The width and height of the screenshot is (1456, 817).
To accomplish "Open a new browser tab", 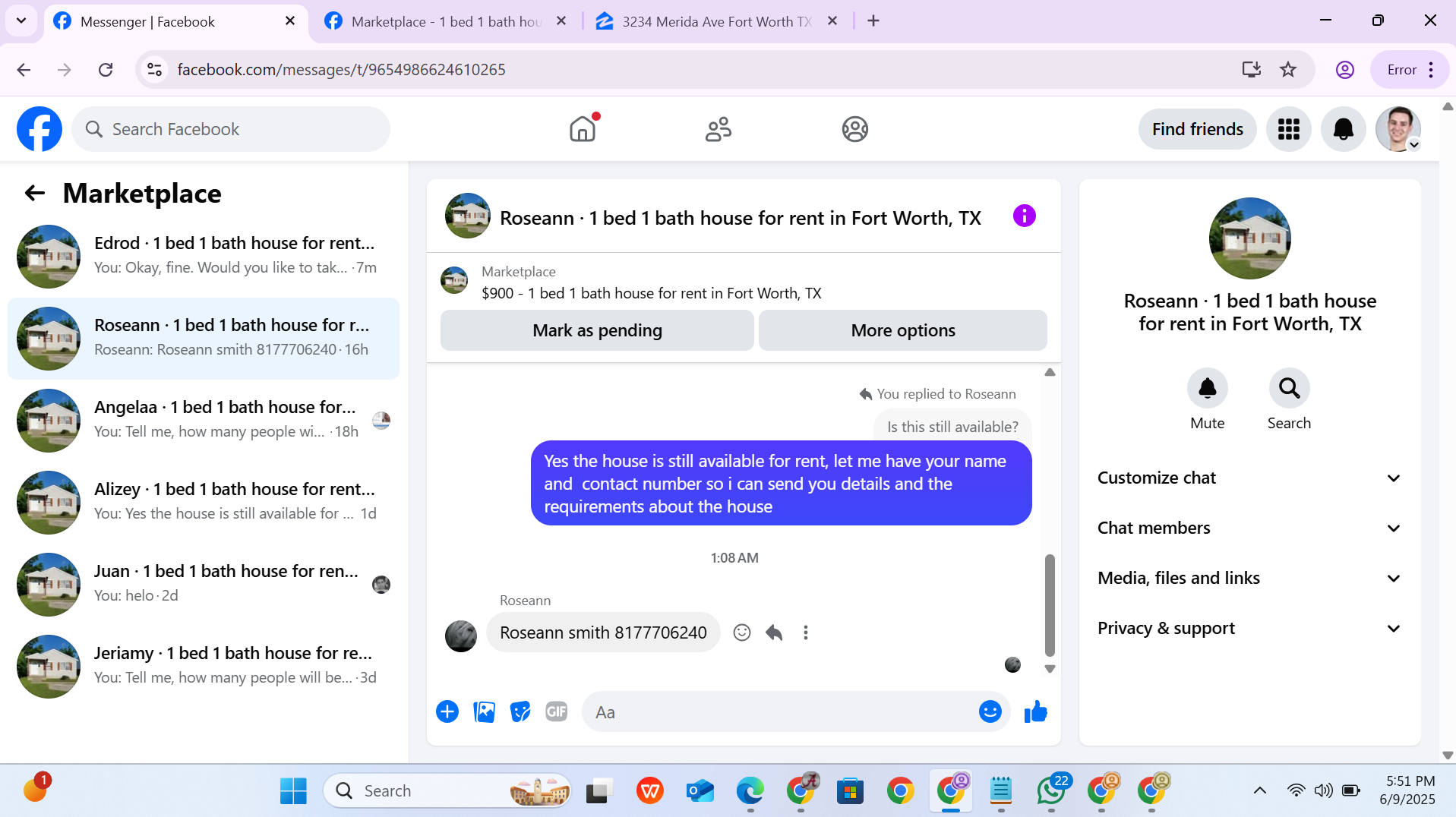I will click(x=873, y=21).
